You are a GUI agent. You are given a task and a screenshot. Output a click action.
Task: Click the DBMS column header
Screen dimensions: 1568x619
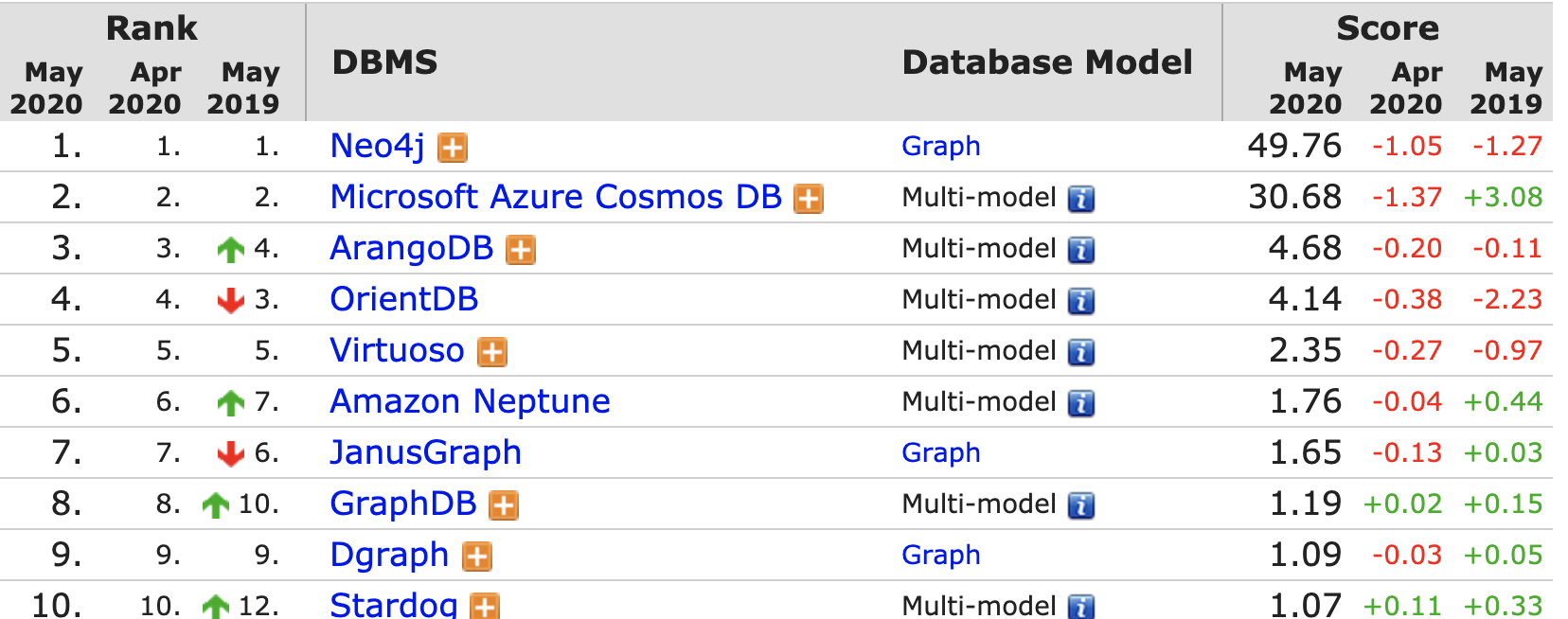[385, 62]
